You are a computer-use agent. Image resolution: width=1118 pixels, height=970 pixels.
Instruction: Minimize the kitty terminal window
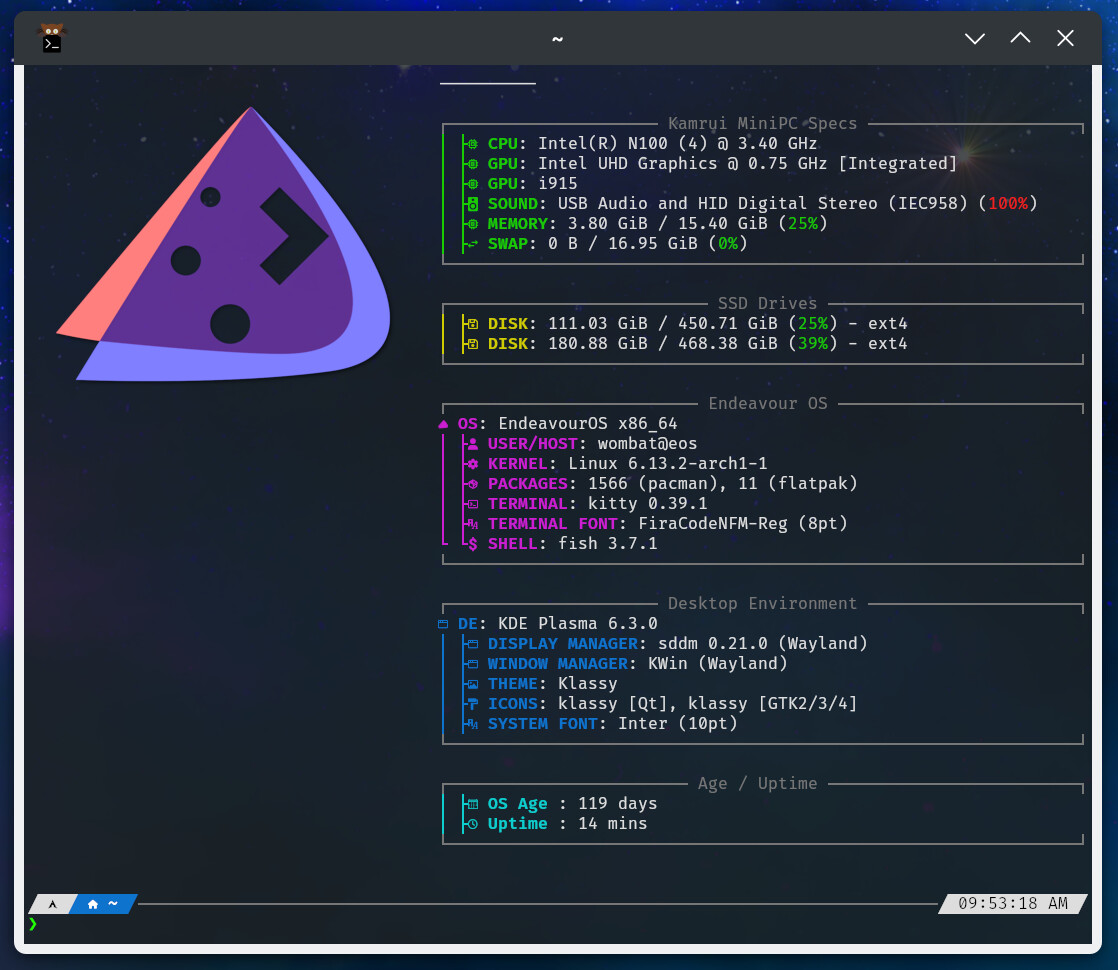(975, 38)
